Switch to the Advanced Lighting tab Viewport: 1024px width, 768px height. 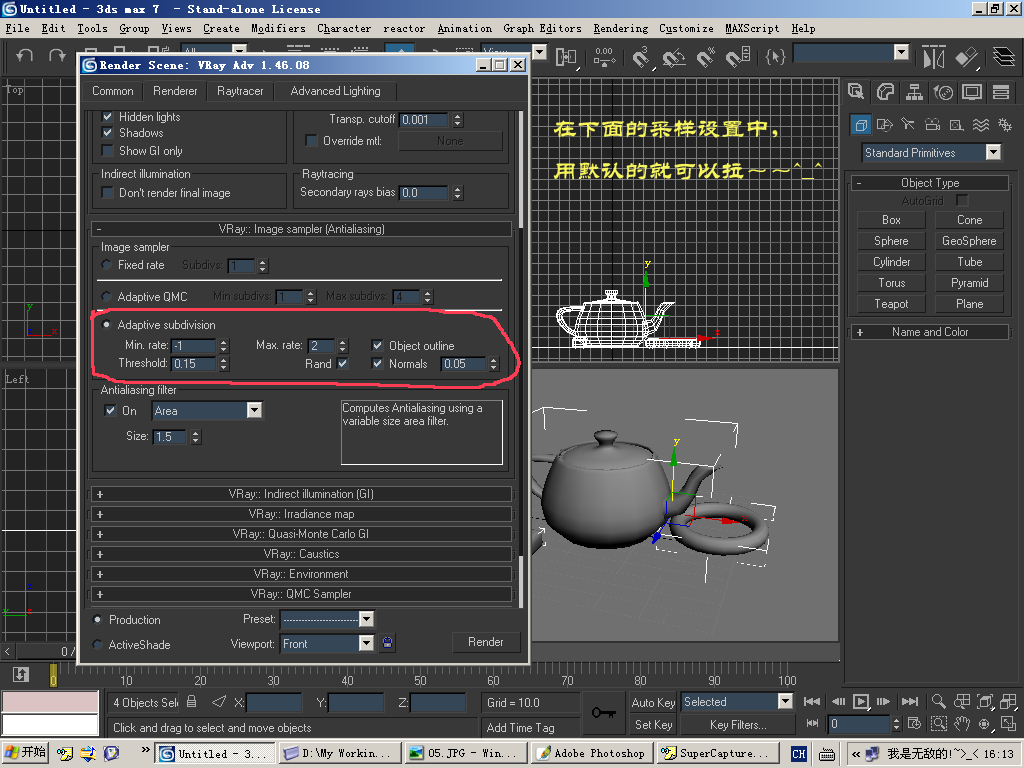[x=336, y=91]
